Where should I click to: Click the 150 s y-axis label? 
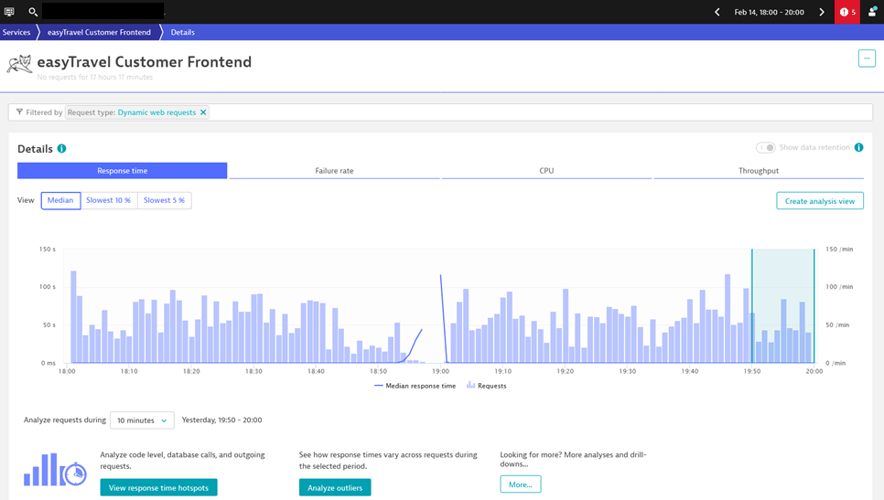47,249
